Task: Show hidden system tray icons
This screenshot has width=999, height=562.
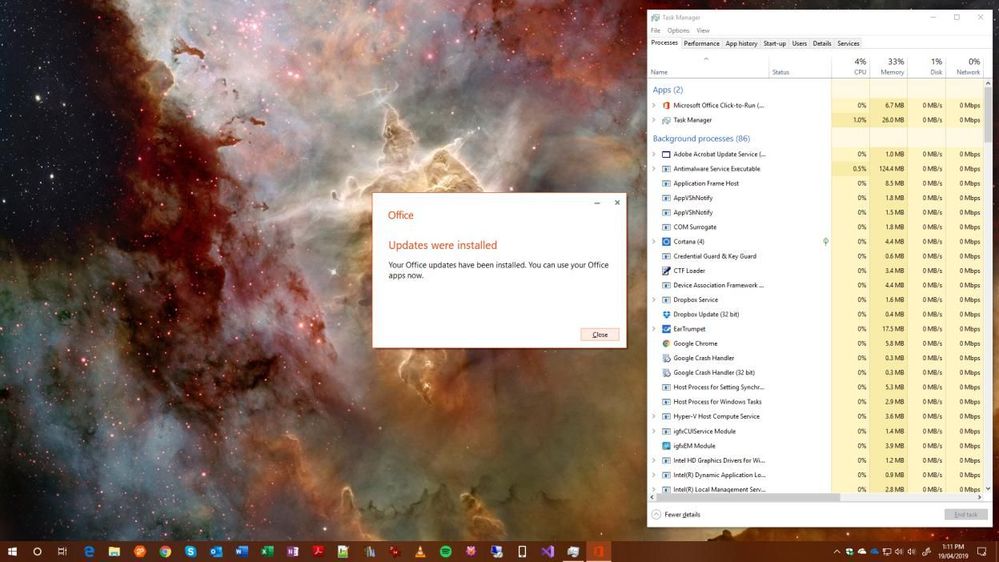Action: pyautogui.click(x=837, y=552)
